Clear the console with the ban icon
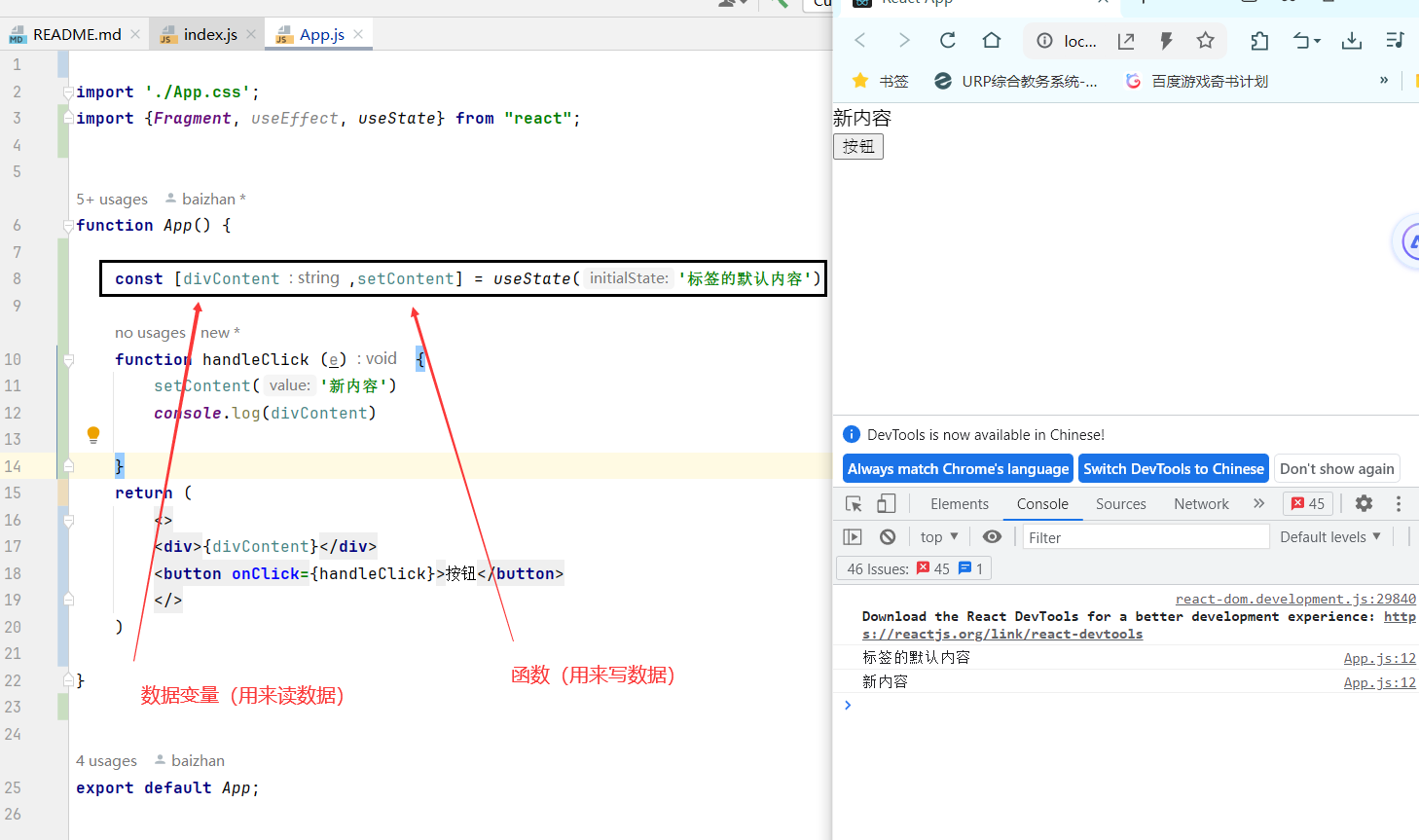The width and height of the screenshot is (1419, 840). point(888,536)
